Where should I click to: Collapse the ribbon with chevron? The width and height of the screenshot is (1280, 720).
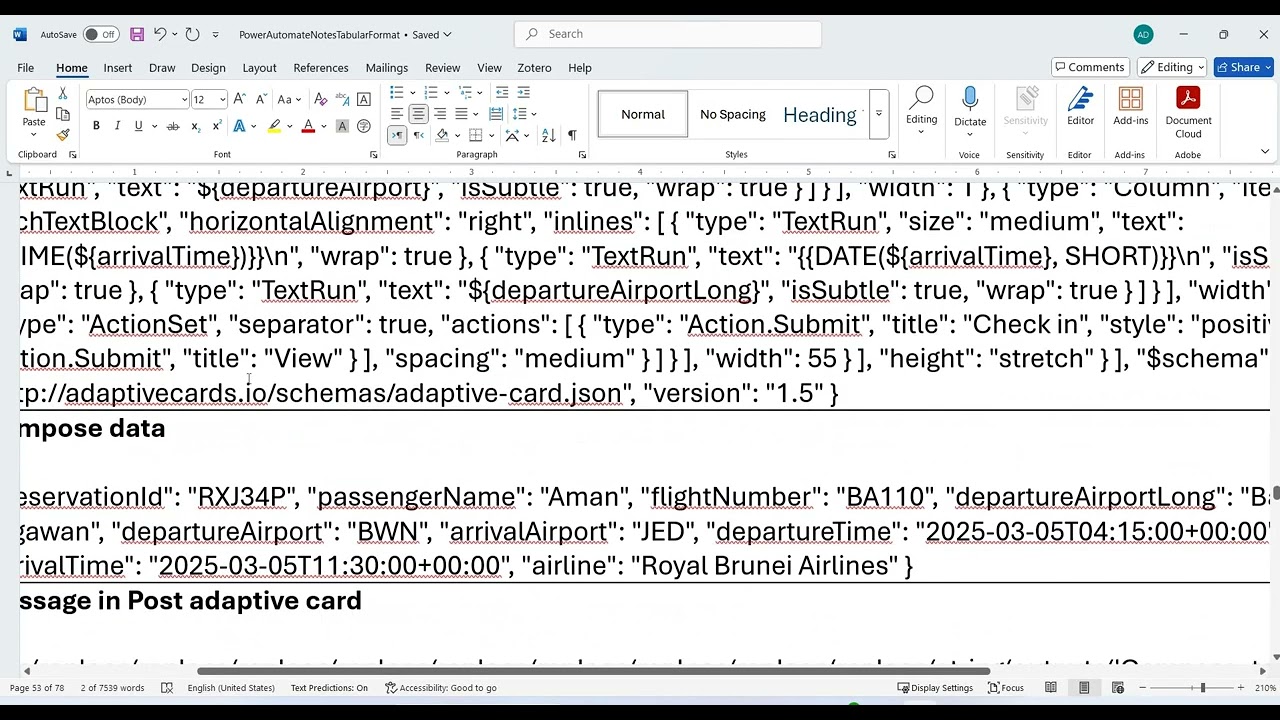coord(1264,152)
